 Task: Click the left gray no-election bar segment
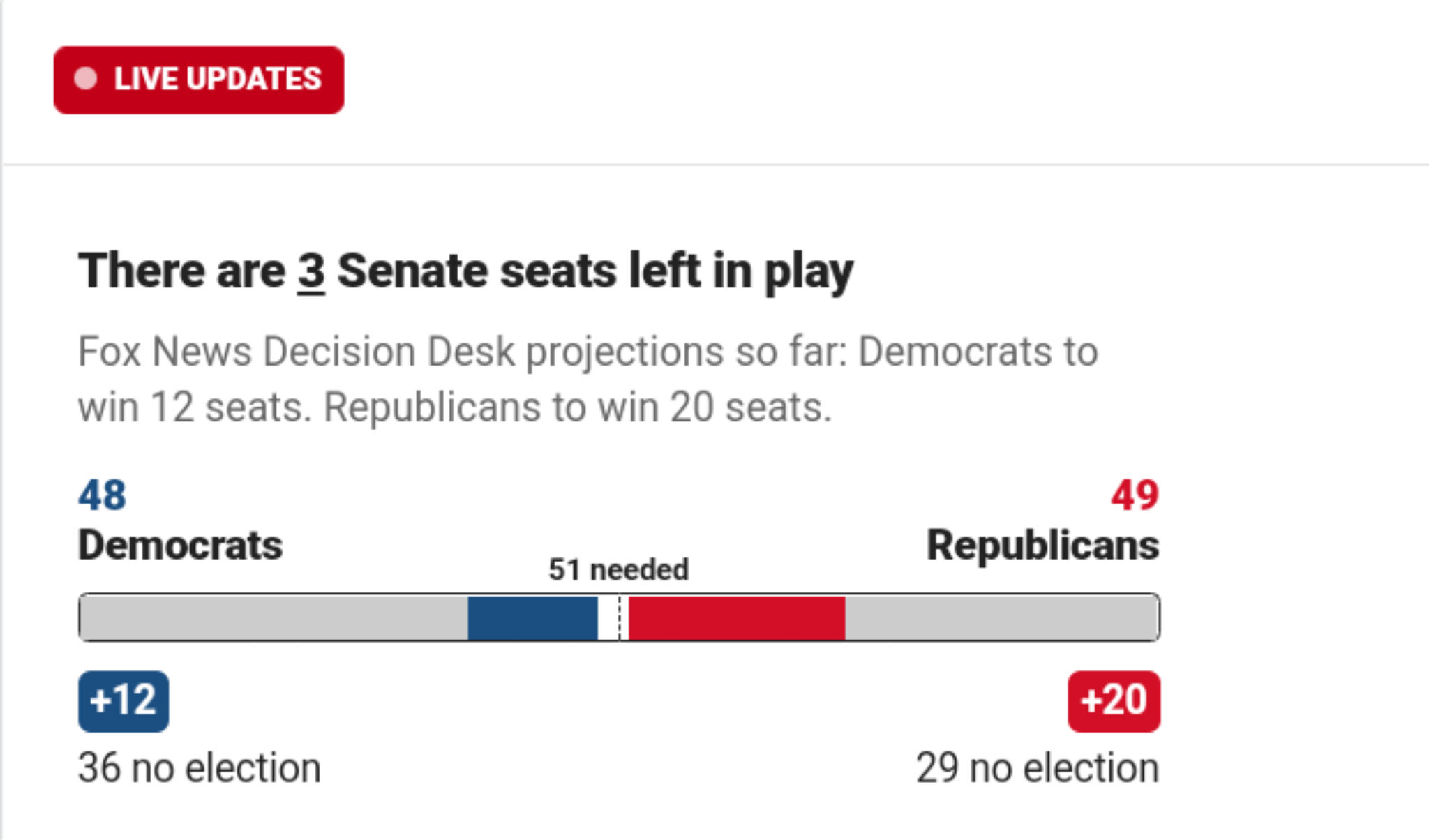pos(274,617)
